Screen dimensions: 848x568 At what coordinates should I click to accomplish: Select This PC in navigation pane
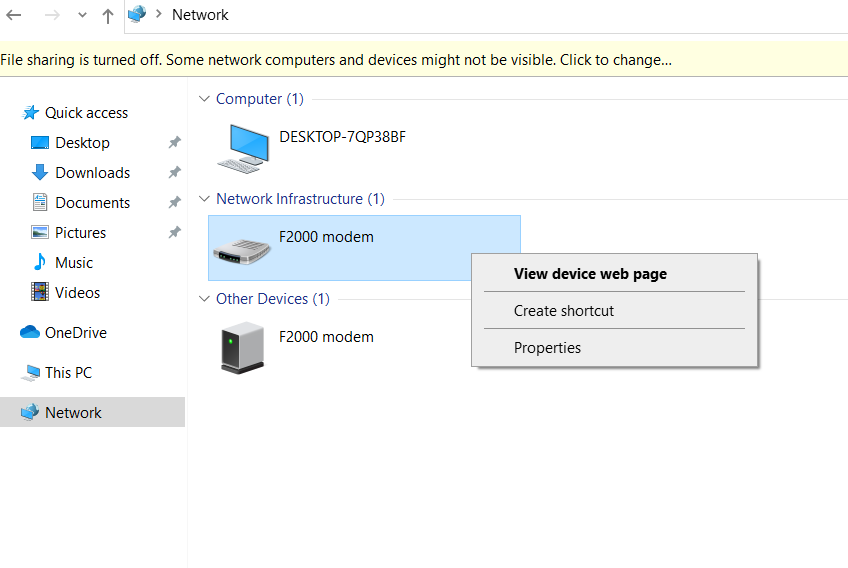pos(69,373)
